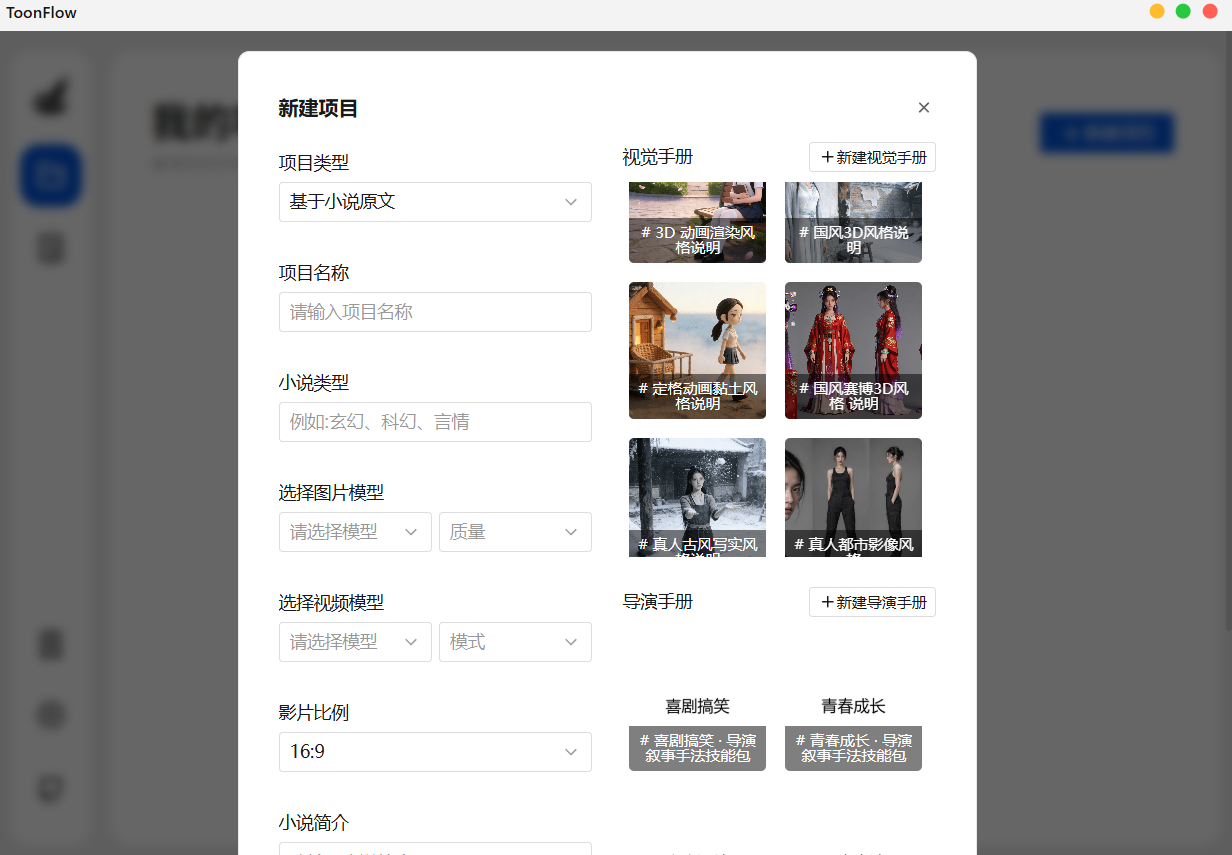Expand the 影片比例 dropdown showing 16:9
This screenshot has height=855, width=1232.
(x=435, y=752)
